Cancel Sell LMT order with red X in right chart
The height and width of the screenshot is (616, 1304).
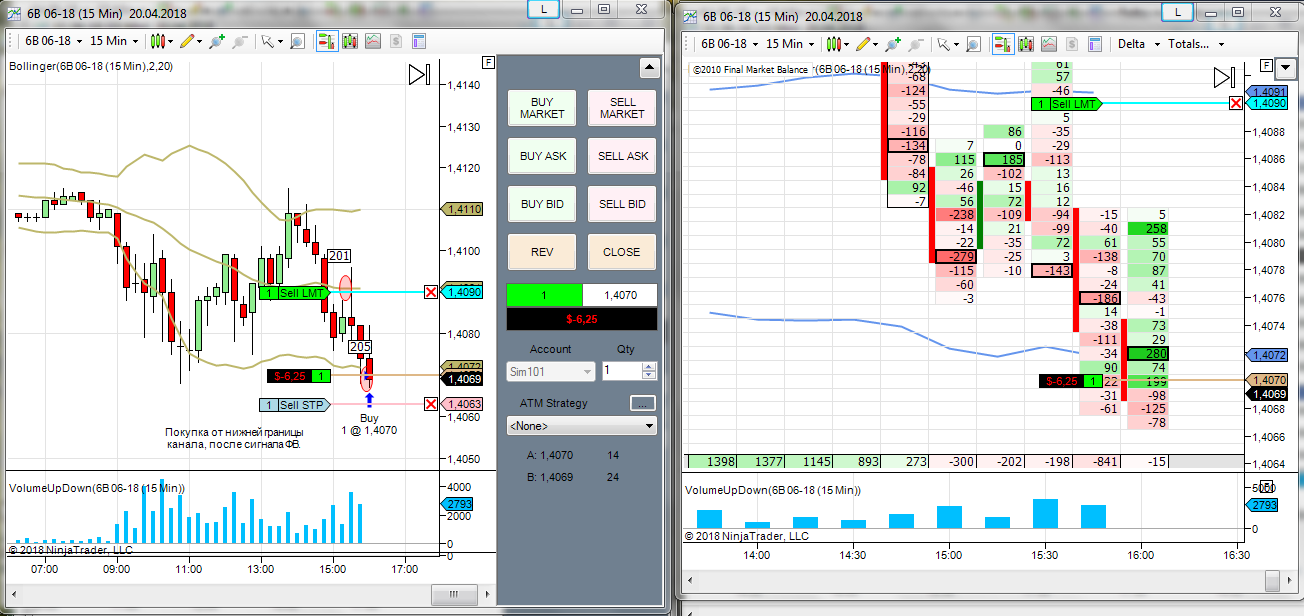pyautogui.click(x=1237, y=103)
